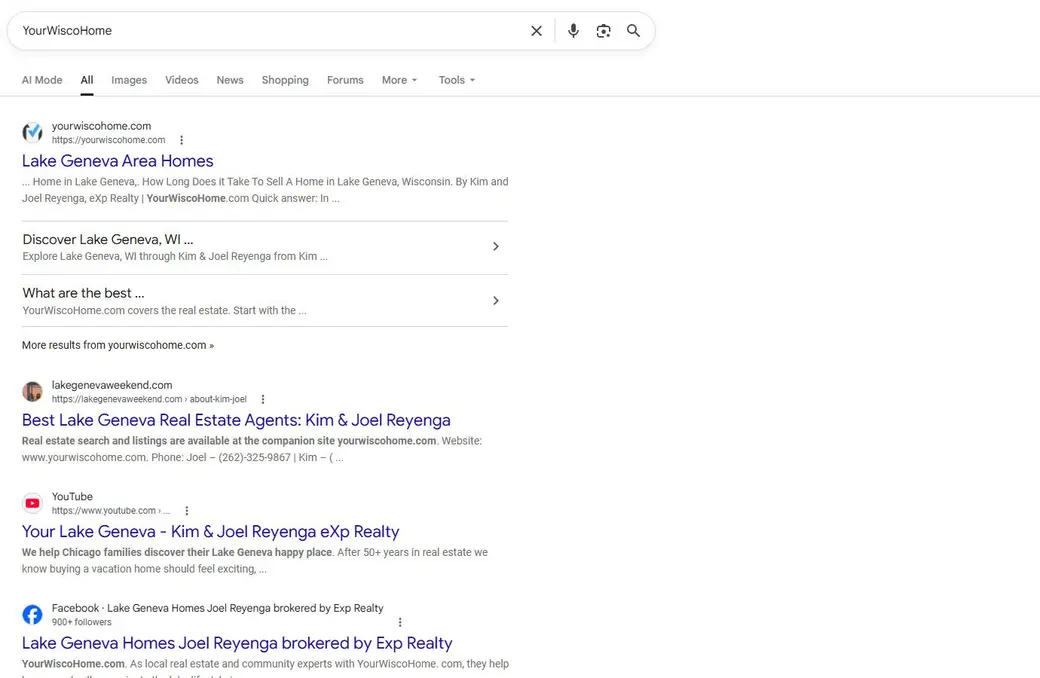Open Best Lake Geneva Real Estate Agents result
1040x678 pixels.
coord(236,420)
